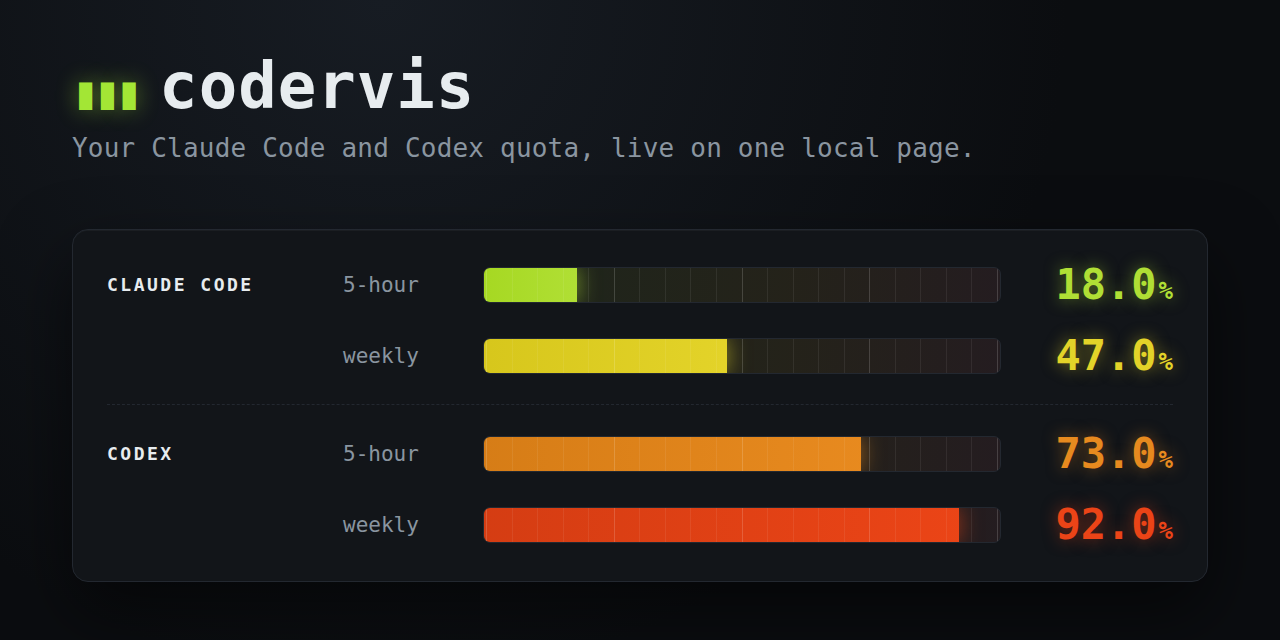1280x640 pixels.
Task: Click the 47.0% usage value
Action: pyautogui.click(x=1114, y=356)
